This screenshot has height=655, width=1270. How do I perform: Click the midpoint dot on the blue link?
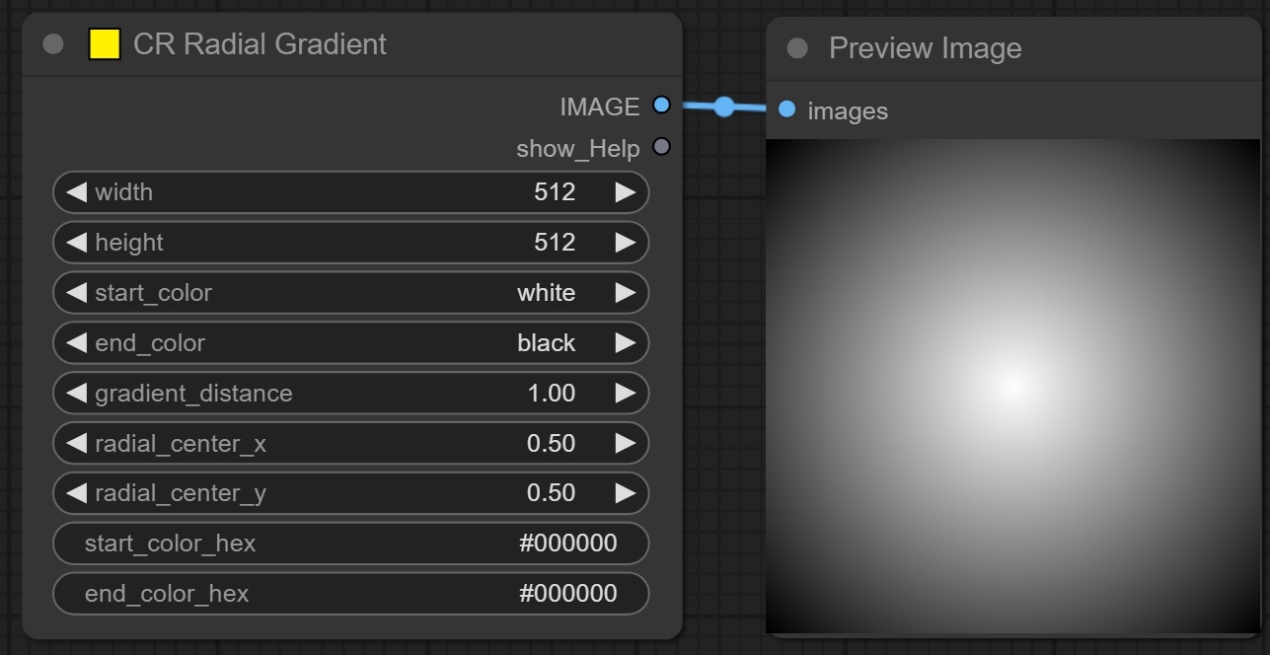pos(724,107)
